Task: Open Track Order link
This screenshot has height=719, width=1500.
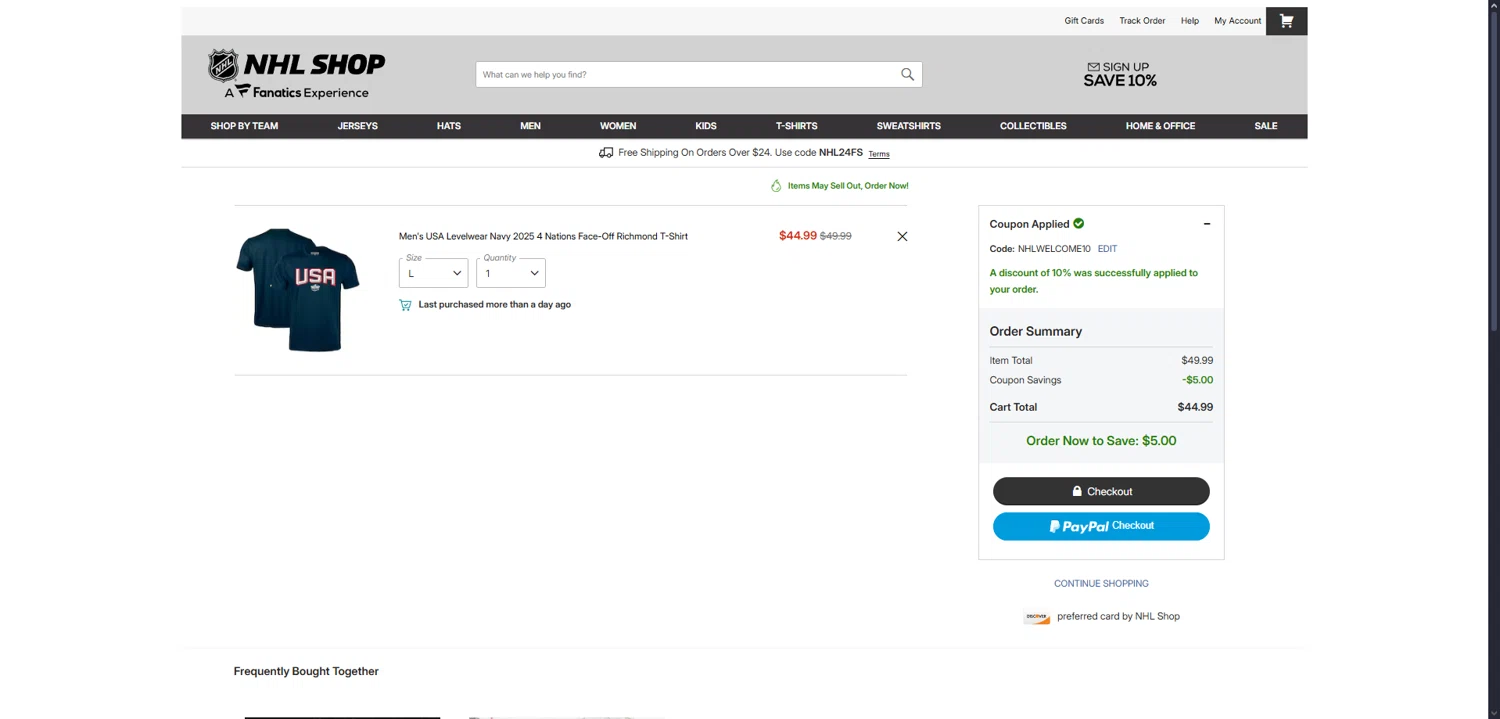Action: pos(1142,21)
